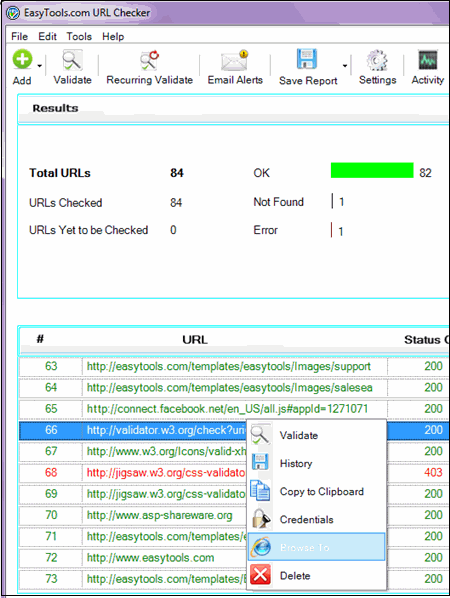
Task: Open the Help menu
Action: (x=113, y=37)
